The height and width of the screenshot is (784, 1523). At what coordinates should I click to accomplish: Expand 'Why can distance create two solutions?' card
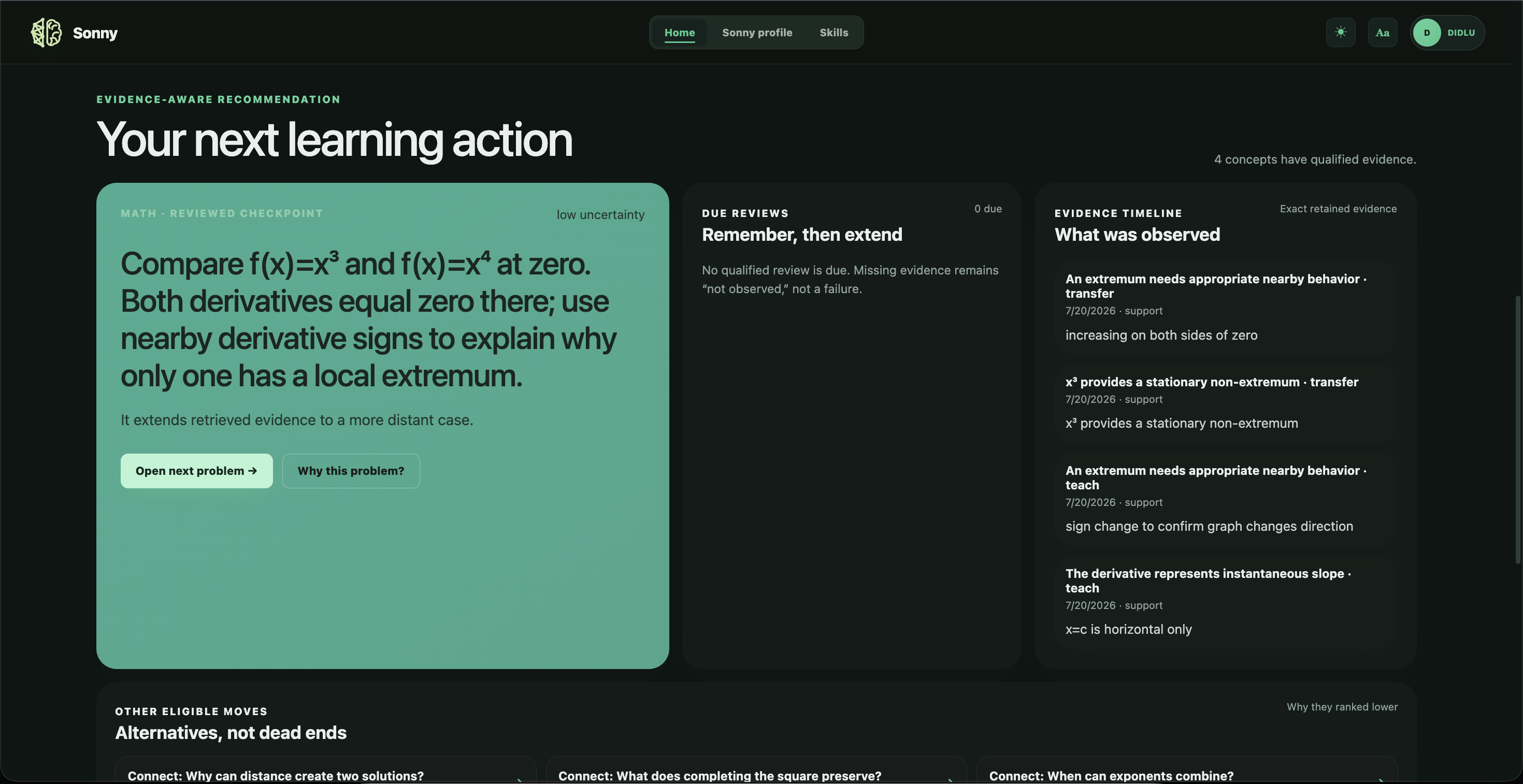coord(326,771)
